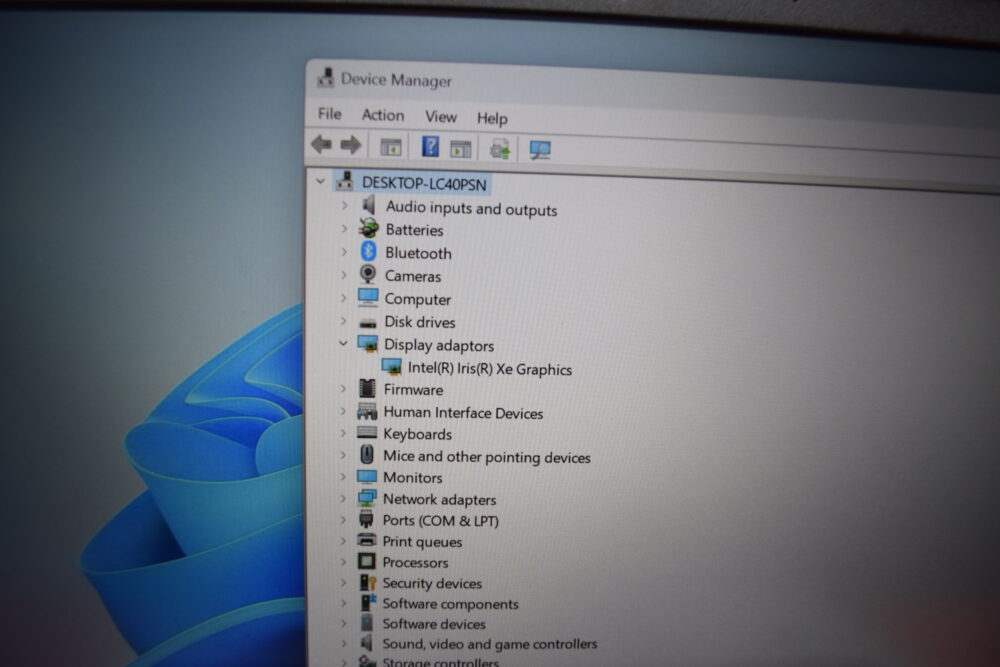Expand the Batteries category
Screen dimensions: 1000x667
point(344,228)
